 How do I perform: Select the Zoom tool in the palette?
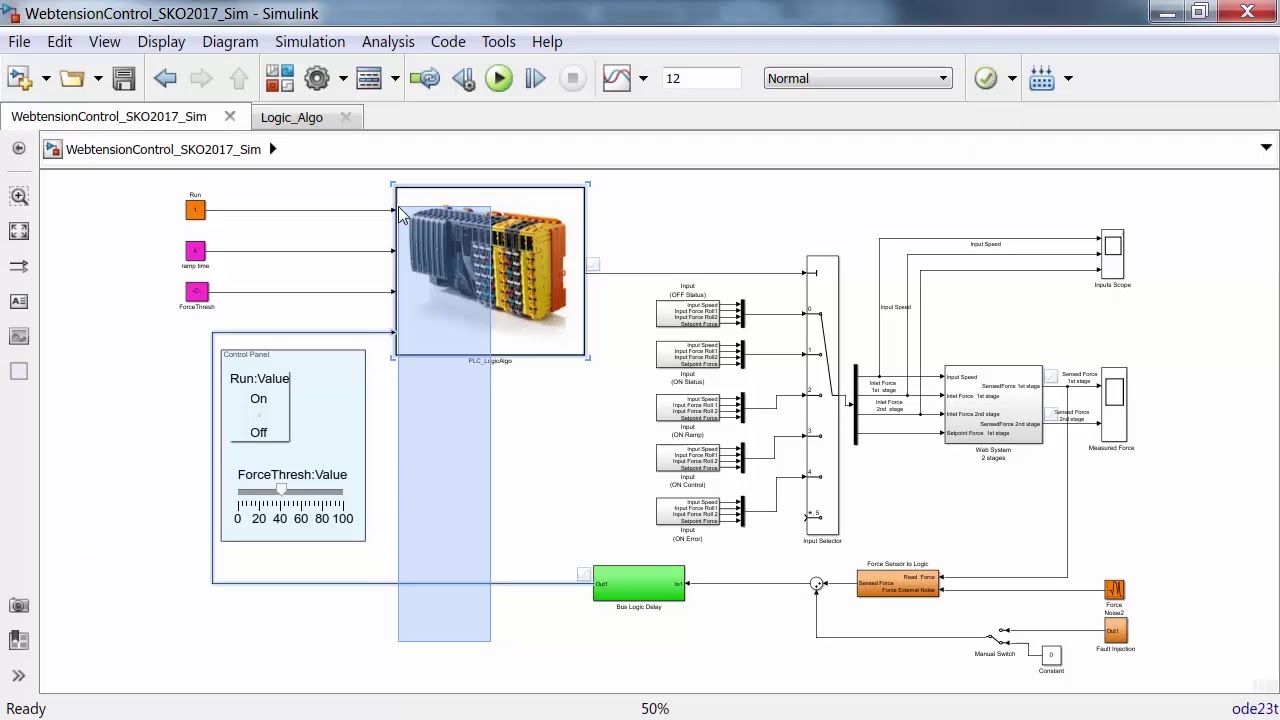(x=19, y=197)
